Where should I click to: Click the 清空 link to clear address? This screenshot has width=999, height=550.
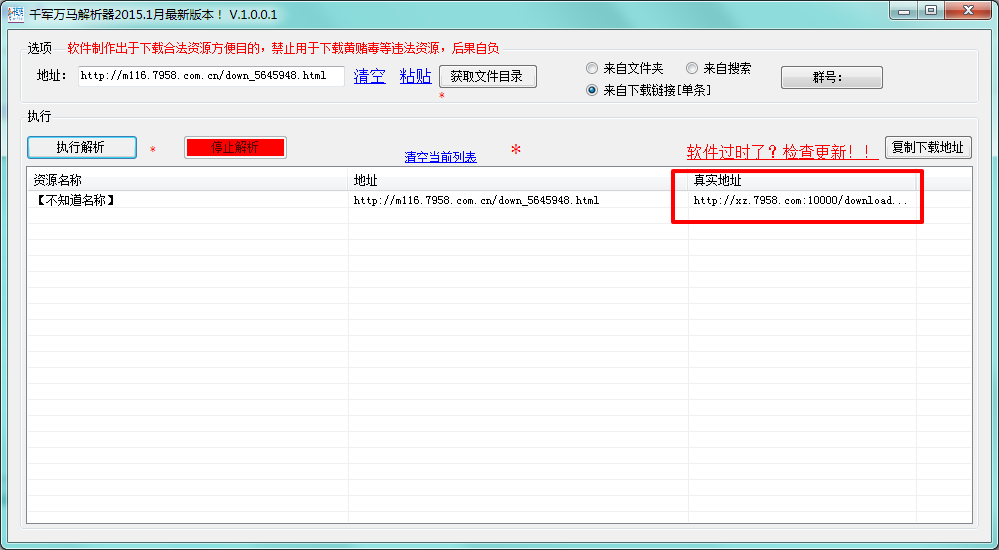coord(369,76)
